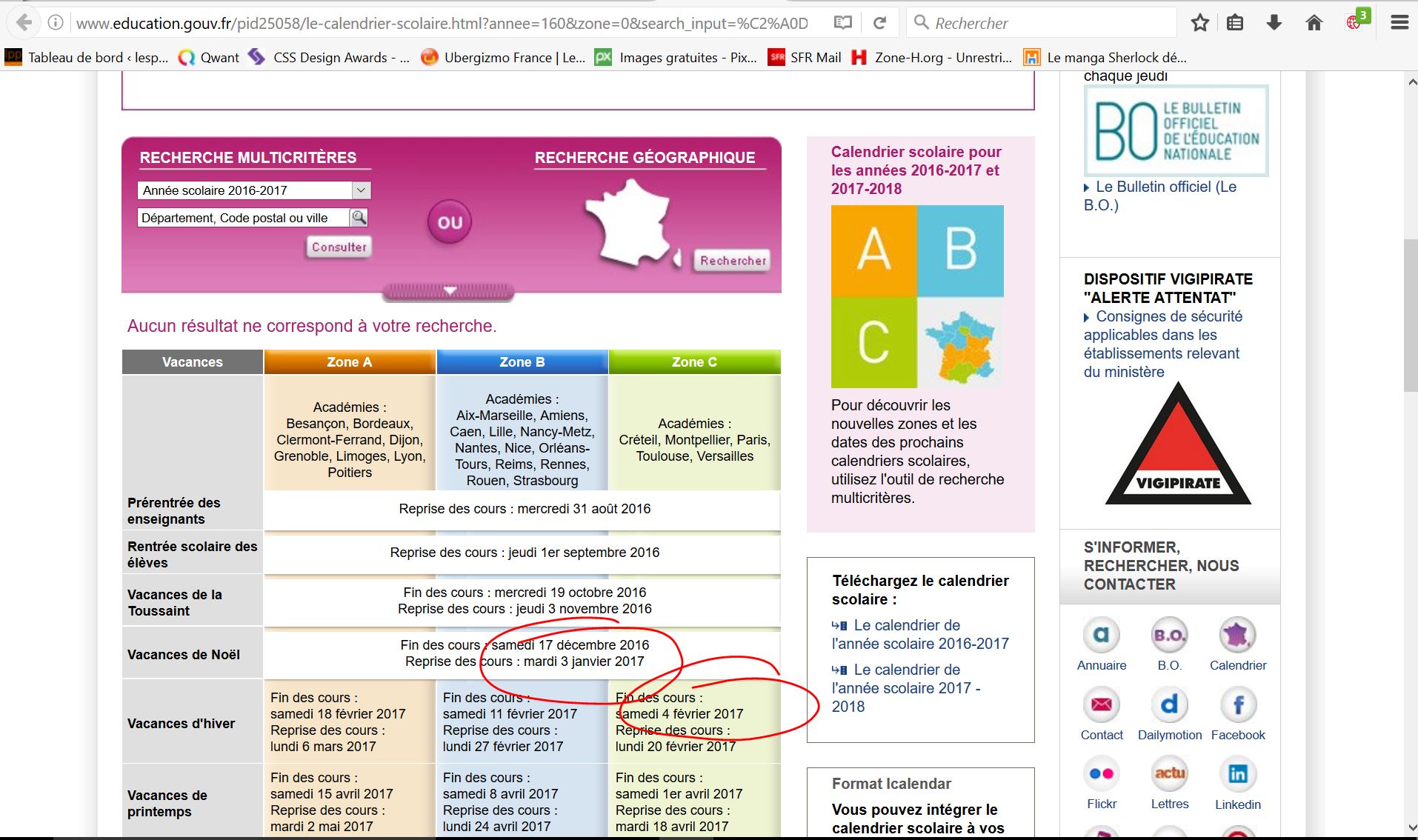Click the round OU button
Viewport: 1418px width, 840px height.
point(450,222)
